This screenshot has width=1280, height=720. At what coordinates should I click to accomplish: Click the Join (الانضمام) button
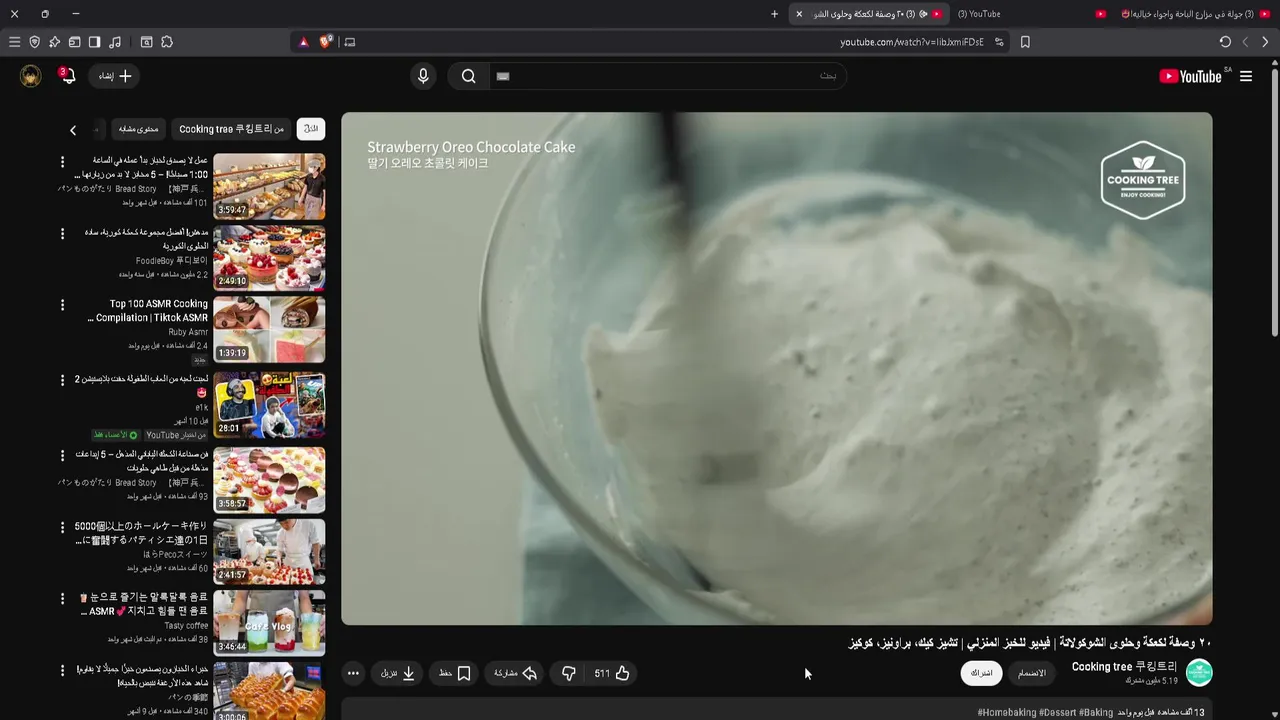[x=1032, y=673]
